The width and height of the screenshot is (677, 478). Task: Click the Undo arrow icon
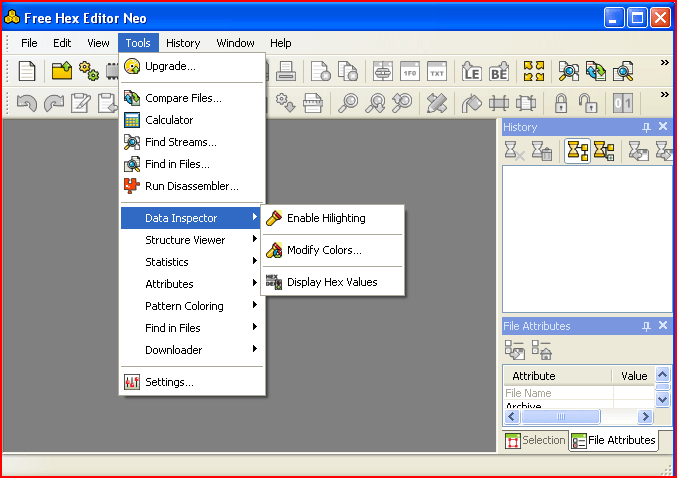[x=27, y=103]
